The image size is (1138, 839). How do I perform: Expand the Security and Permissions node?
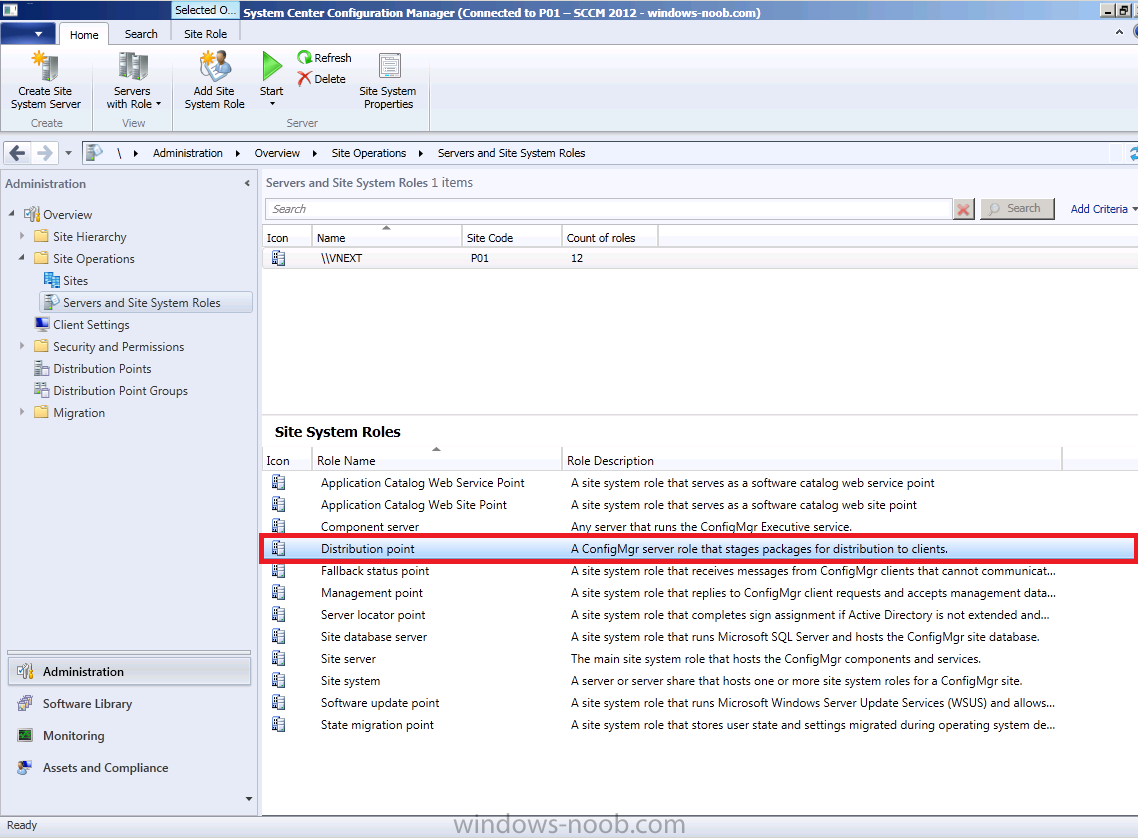22,346
